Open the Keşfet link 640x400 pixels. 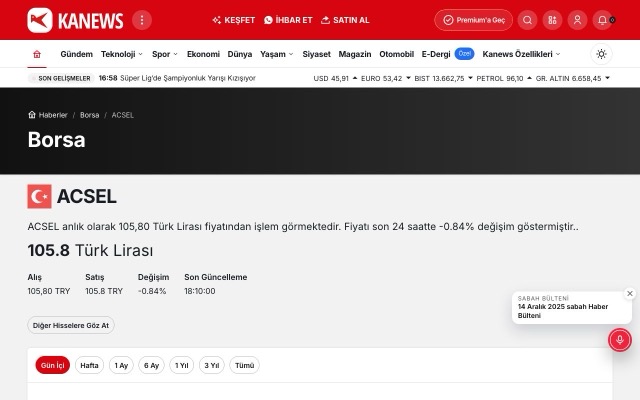(x=233, y=20)
